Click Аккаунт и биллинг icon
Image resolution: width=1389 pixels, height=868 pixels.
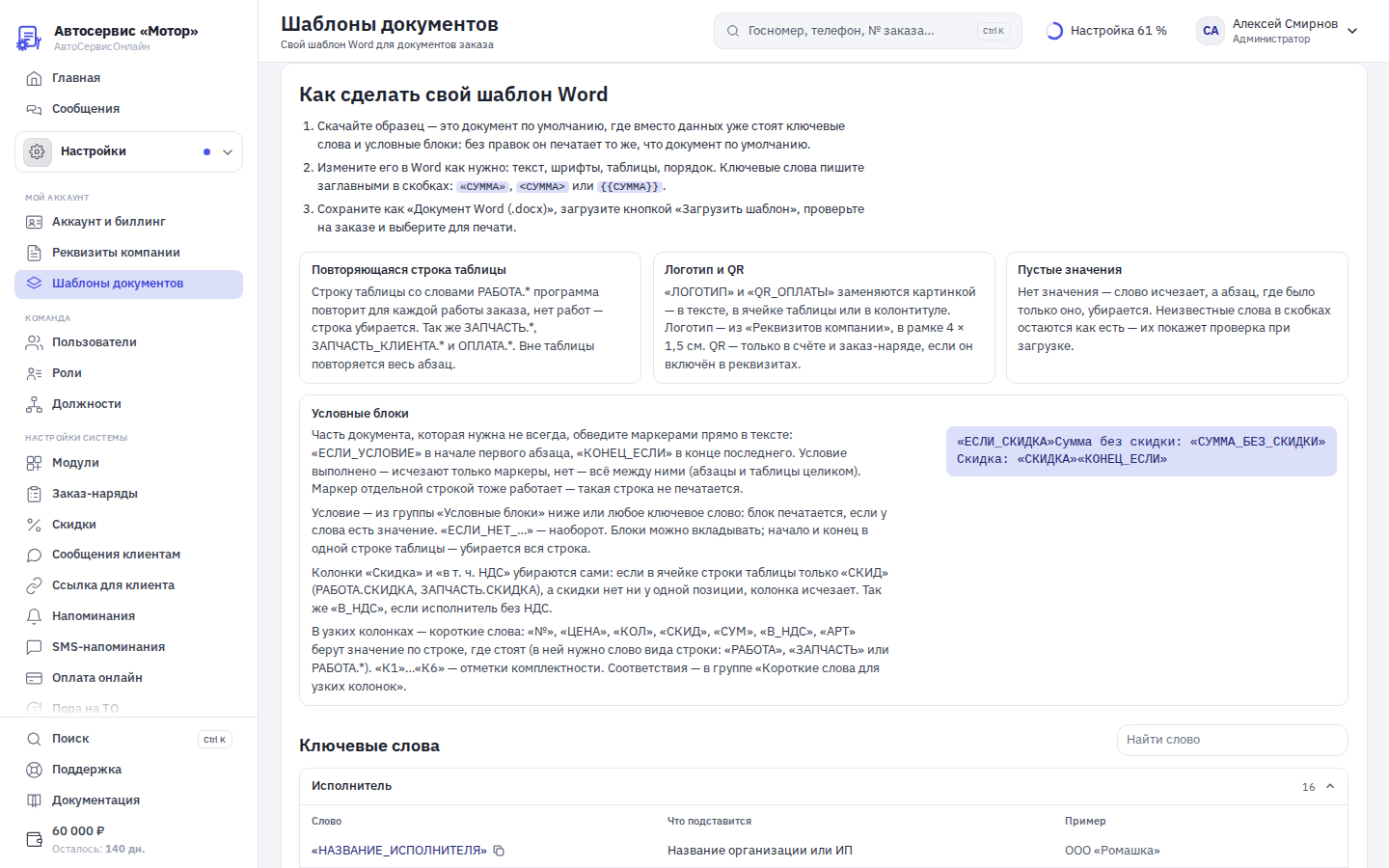pos(34,222)
